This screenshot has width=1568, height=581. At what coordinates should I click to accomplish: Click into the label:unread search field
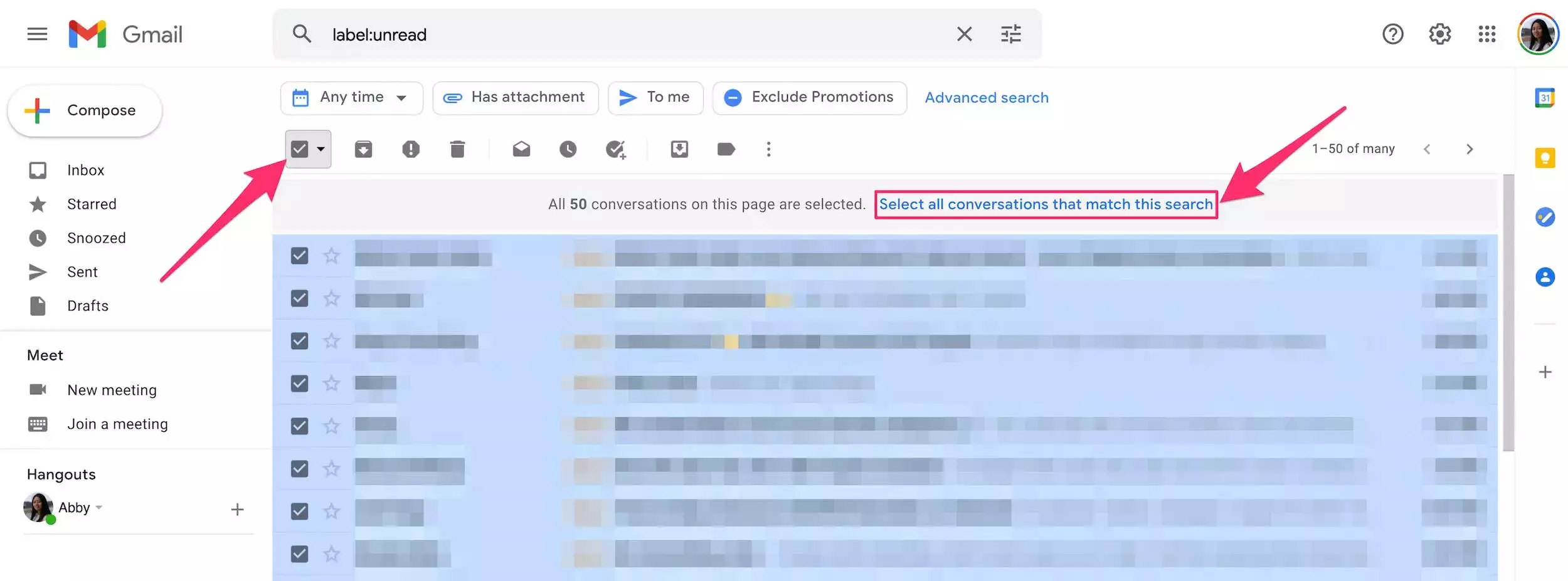pyautogui.click(x=627, y=34)
